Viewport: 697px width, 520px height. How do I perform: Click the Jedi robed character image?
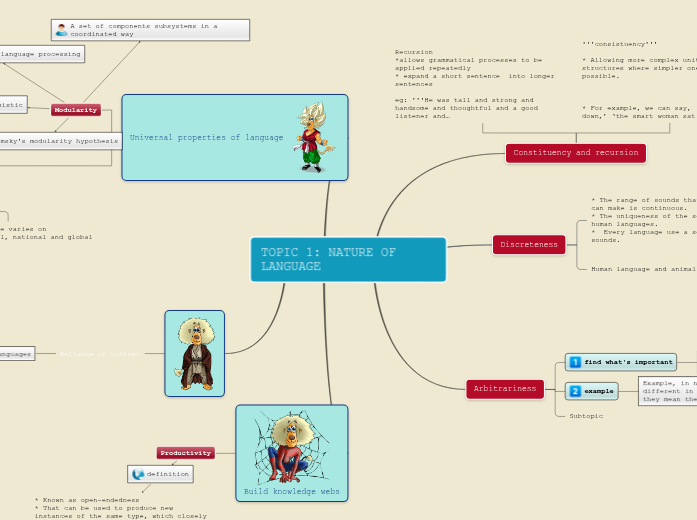(x=194, y=353)
